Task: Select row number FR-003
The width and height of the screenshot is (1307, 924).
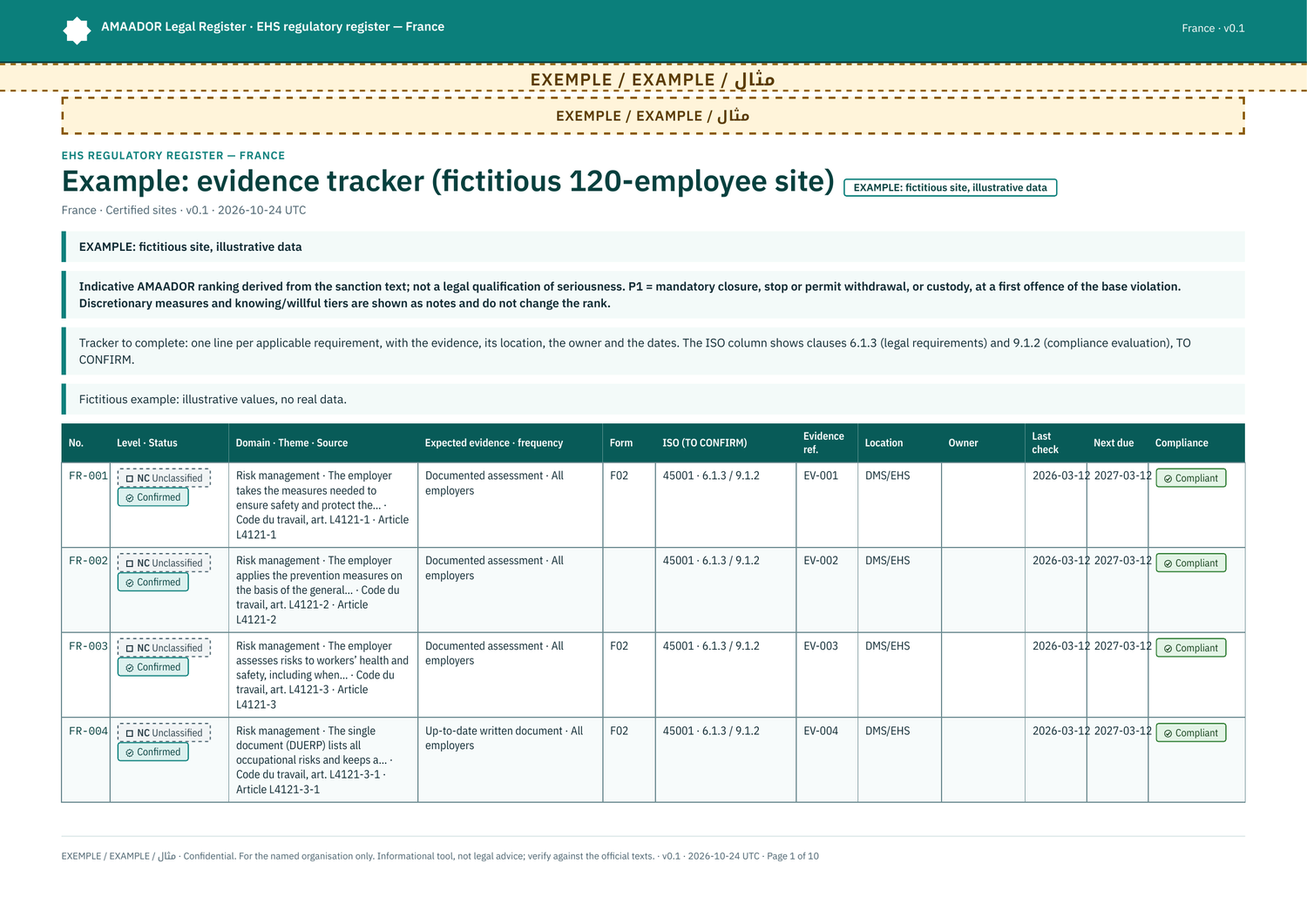Action: click(89, 646)
